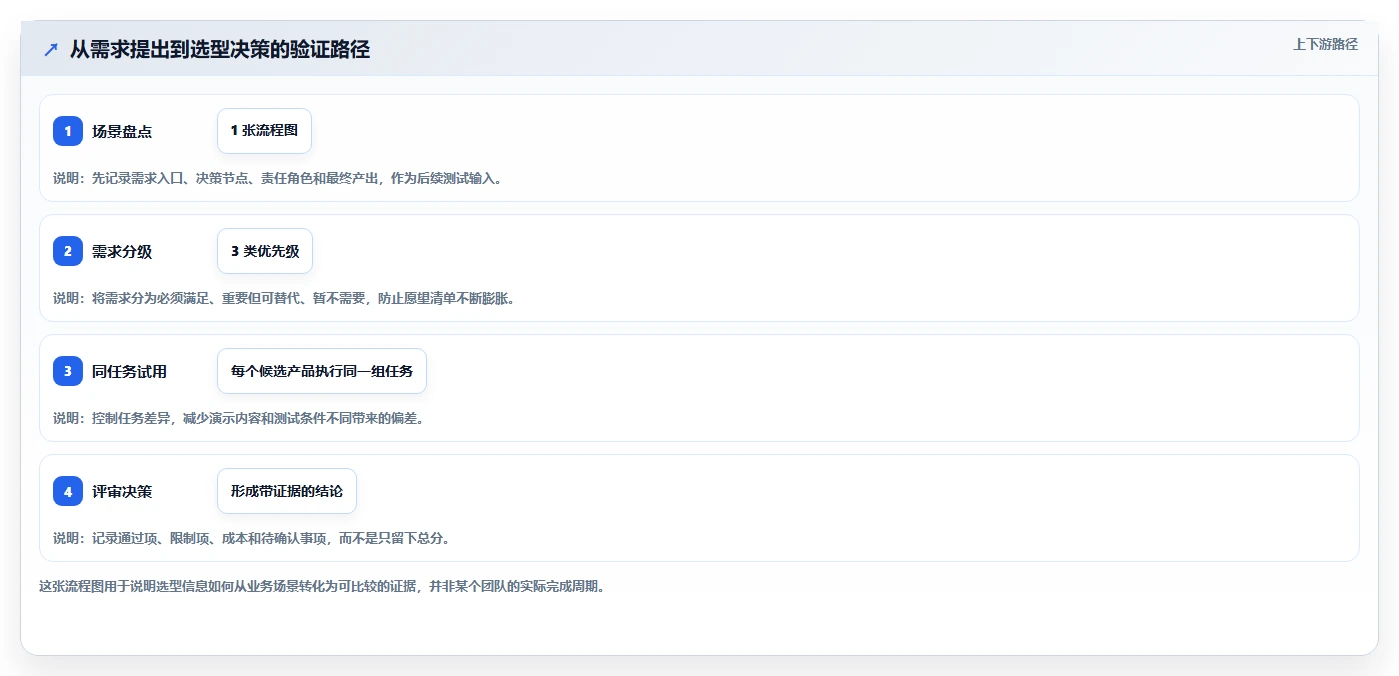Click the step 2 number badge
1399x676 pixels.
click(68, 251)
